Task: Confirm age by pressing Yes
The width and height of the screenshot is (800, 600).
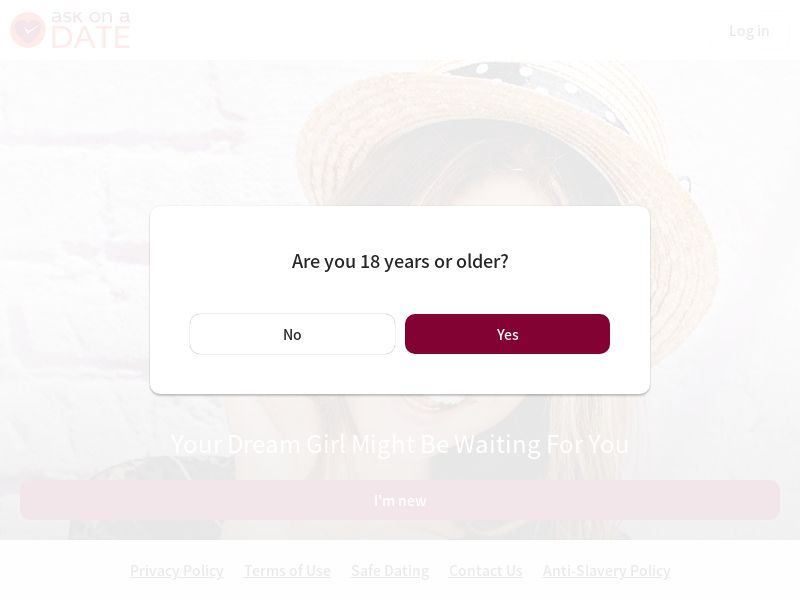Action: point(507,334)
